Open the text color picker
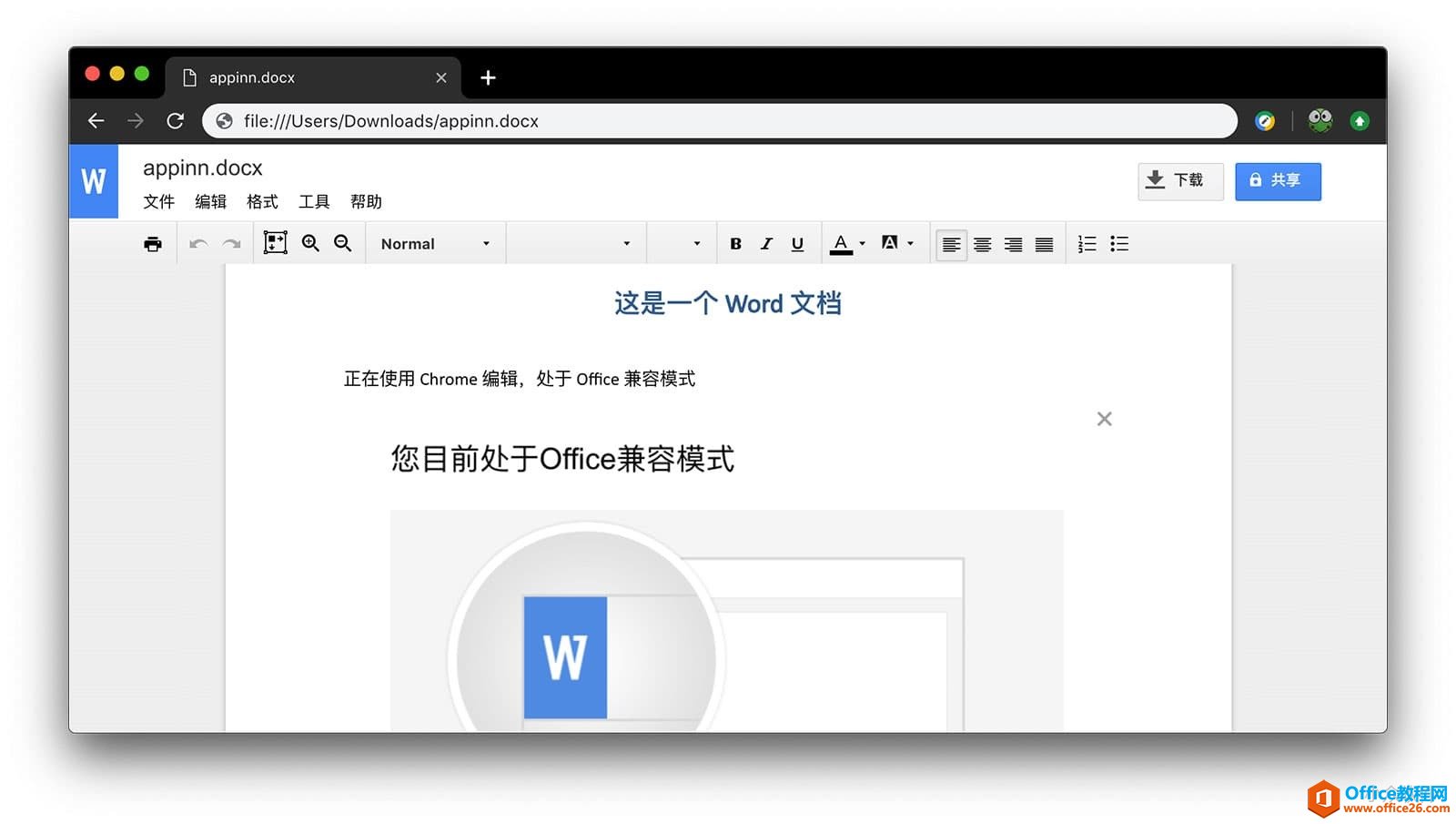The width and height of the screenshot is (1456, 824). [842, 243]
